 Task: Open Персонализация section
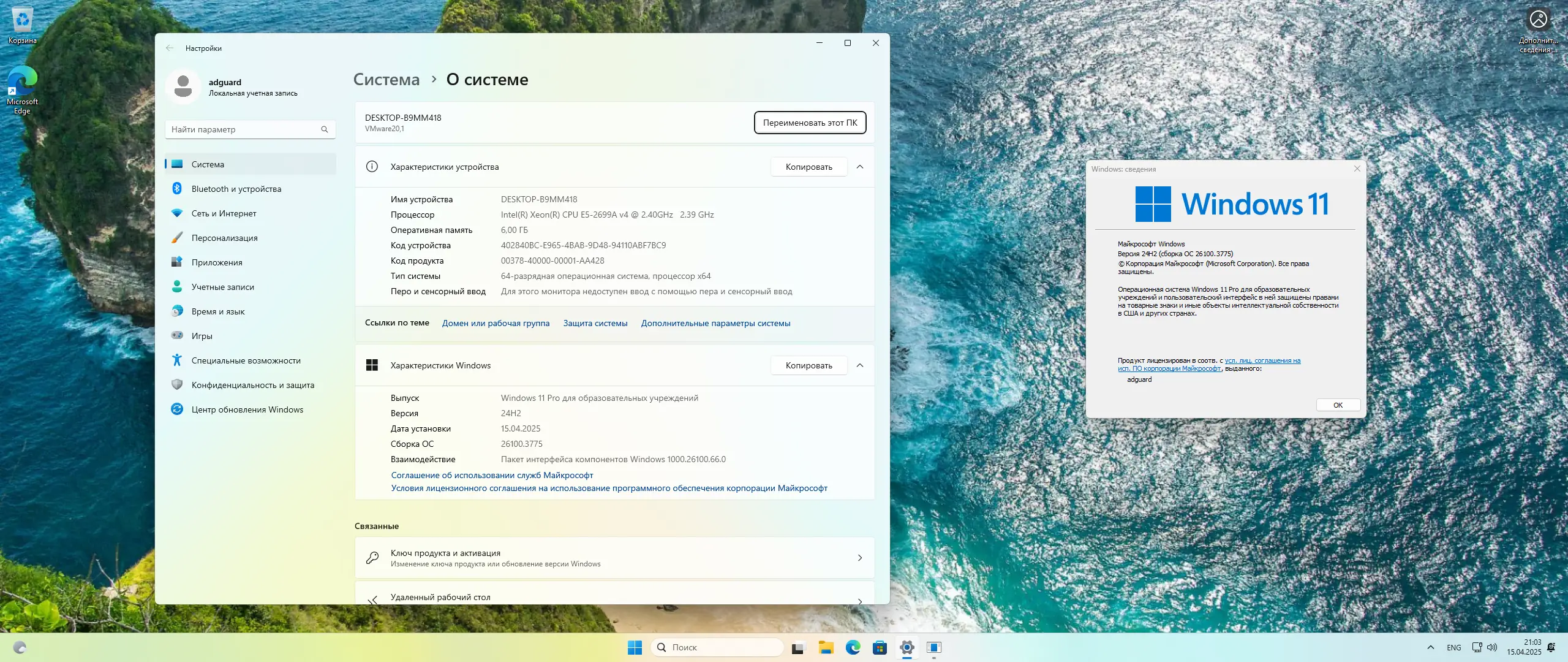tap(224, 238)
